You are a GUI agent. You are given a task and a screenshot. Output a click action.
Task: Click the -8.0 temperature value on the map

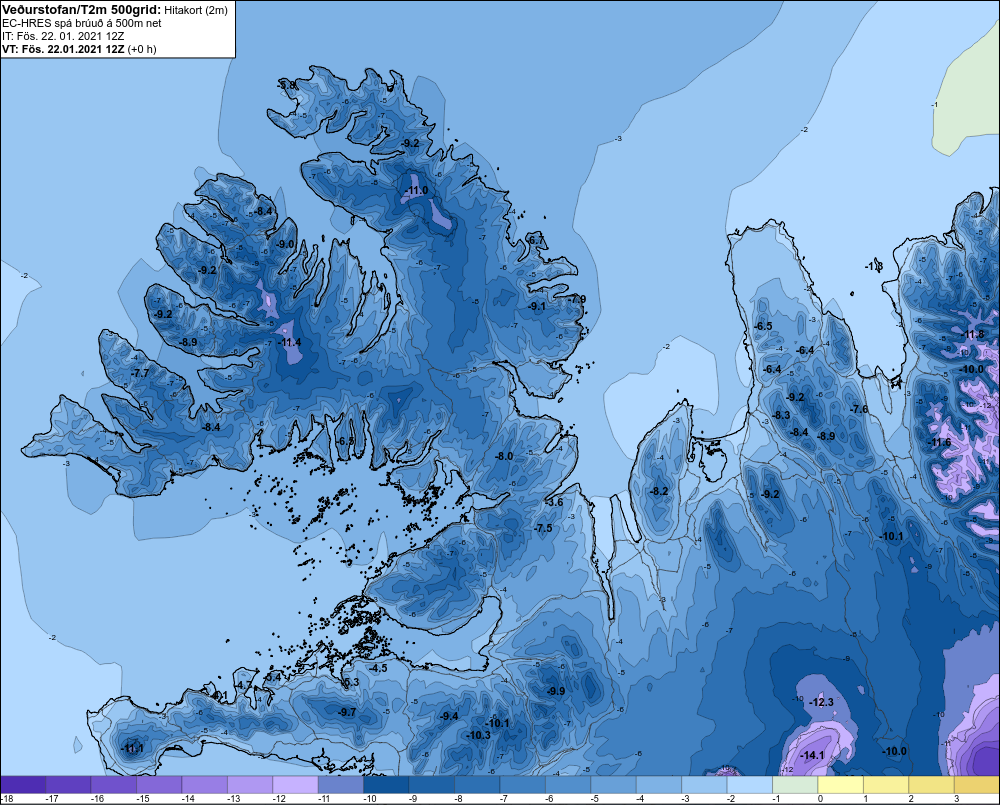point(504,456)
